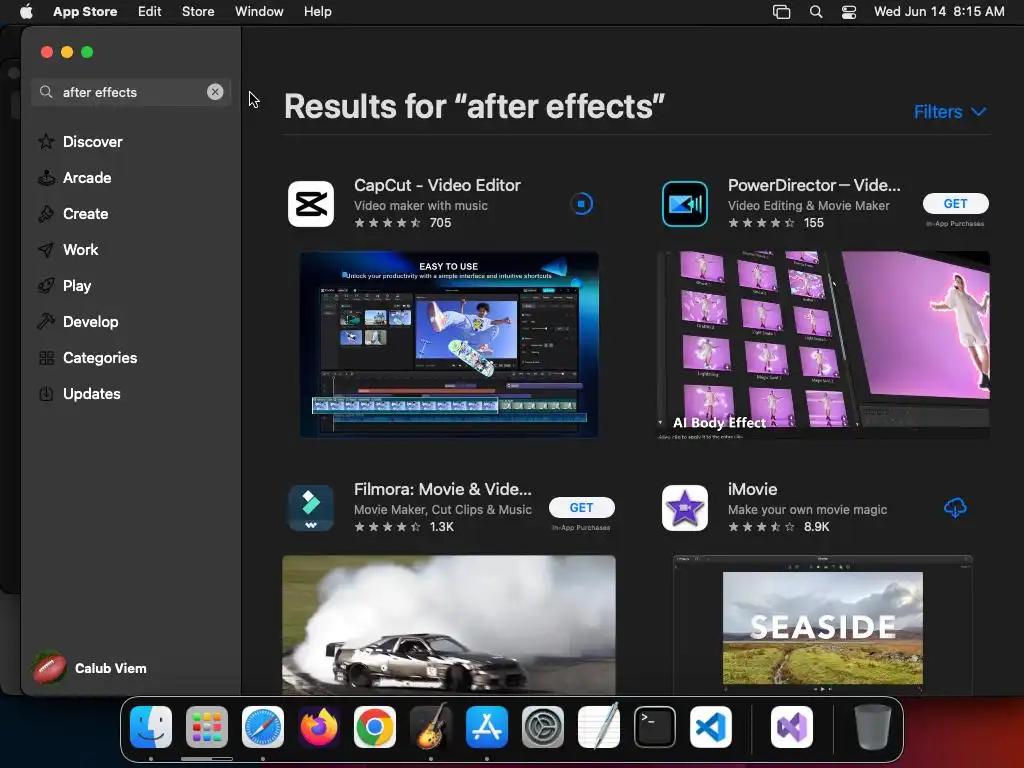Click the Filmora app icon
This screenshot has width=1024, height=768.
tap(311, 507)
